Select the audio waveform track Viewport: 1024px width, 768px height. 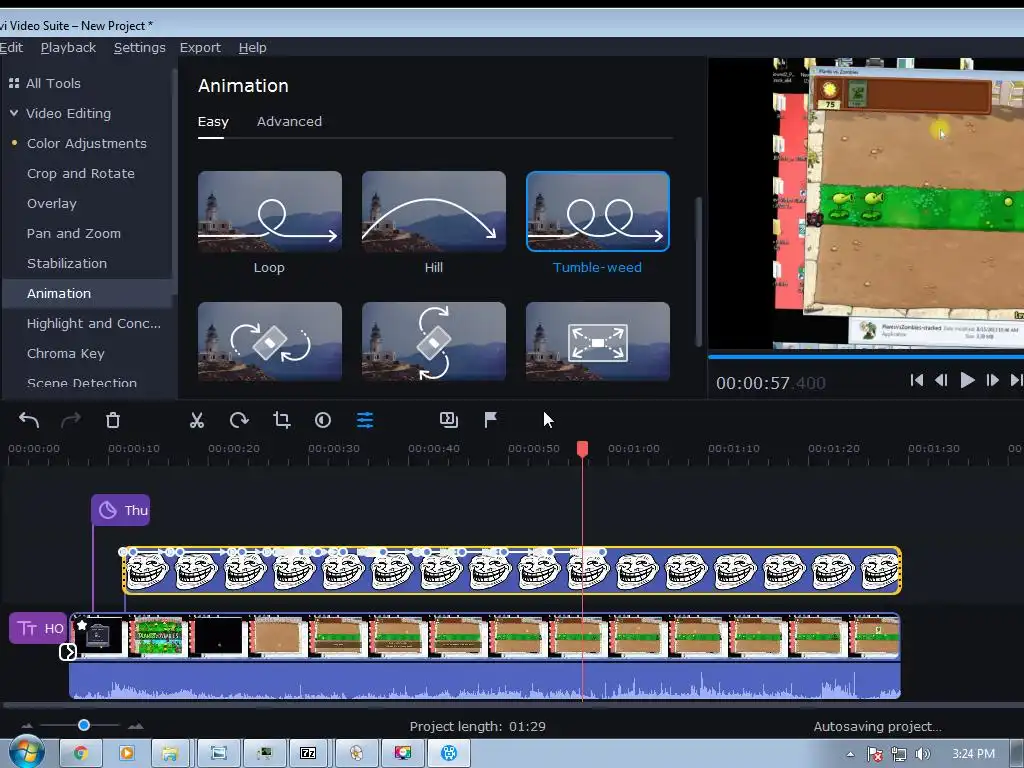[x=485, y=680]
